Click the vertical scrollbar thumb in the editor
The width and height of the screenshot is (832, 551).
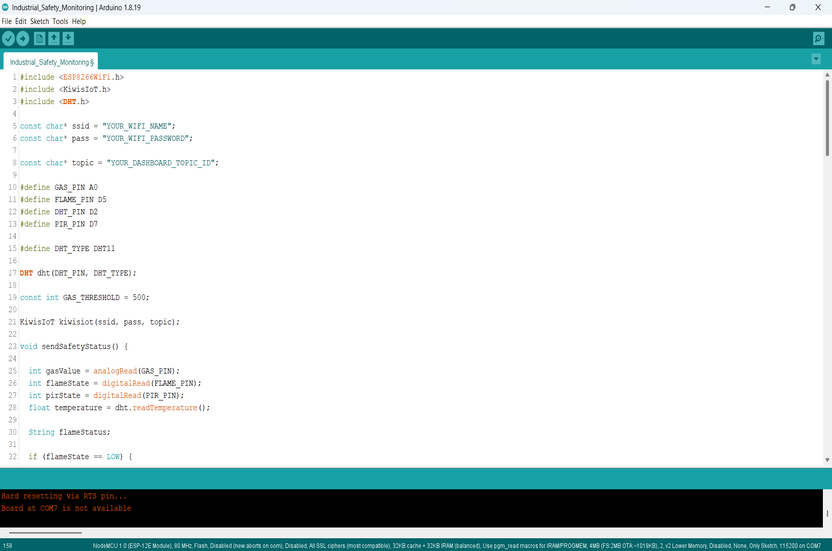[x=827, y=118]
